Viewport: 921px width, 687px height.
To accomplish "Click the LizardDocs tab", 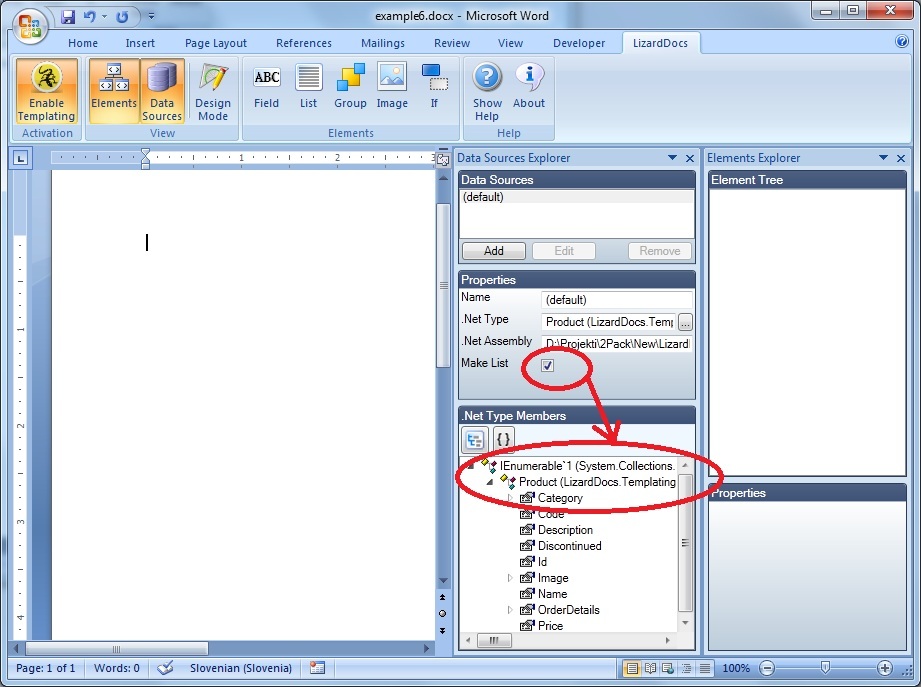I will [x=660, y=43].
